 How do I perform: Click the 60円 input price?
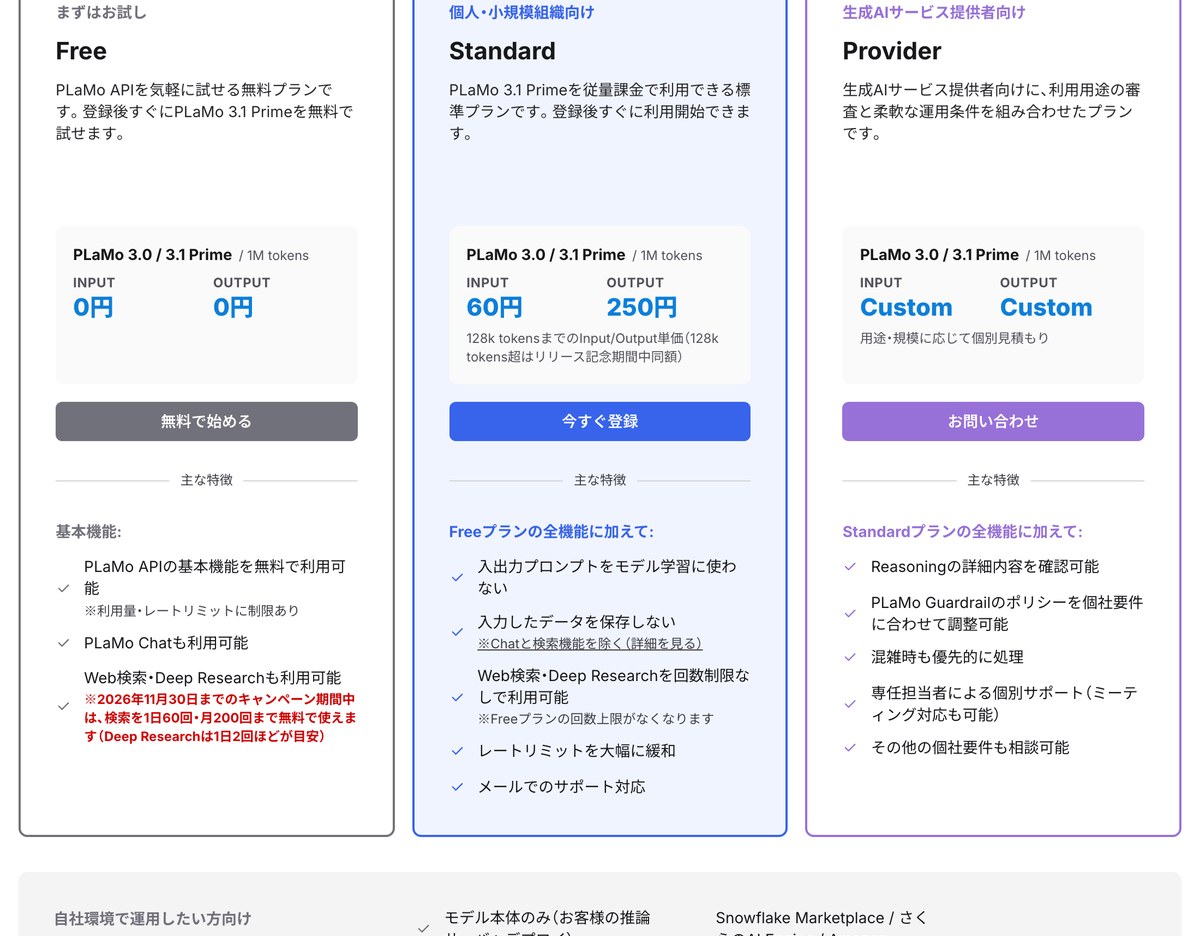494,307
